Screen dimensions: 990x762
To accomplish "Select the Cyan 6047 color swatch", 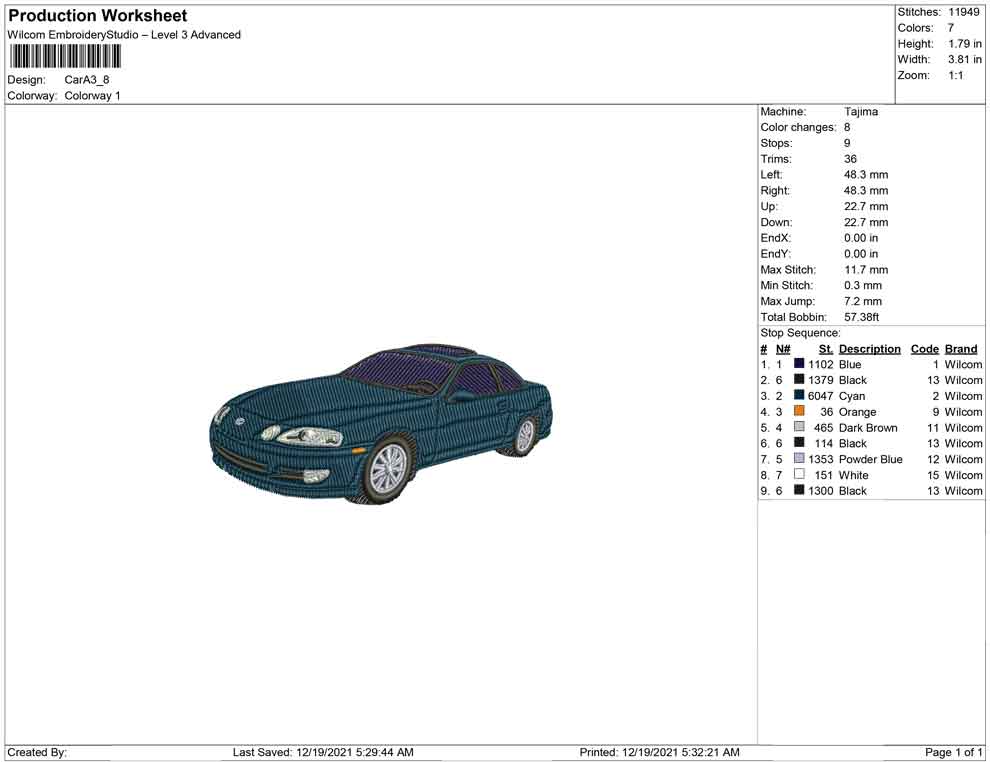I will (798, 396).
